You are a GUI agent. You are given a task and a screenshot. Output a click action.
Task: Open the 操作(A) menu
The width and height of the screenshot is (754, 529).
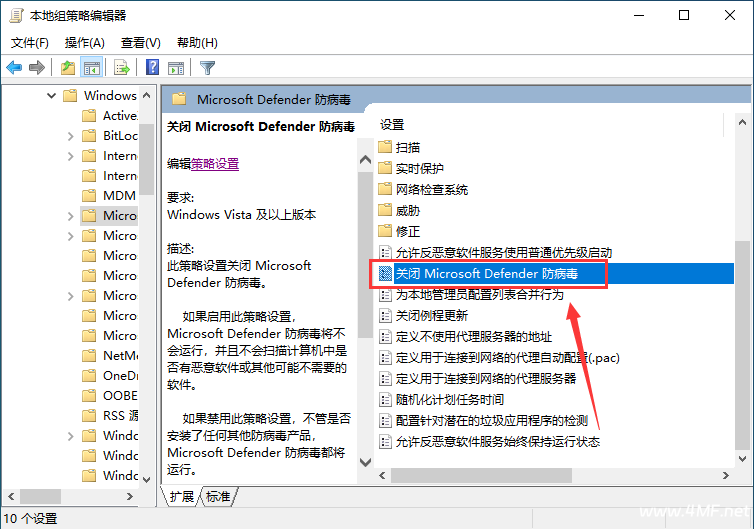pyautogui.click(x=84, y=43)
